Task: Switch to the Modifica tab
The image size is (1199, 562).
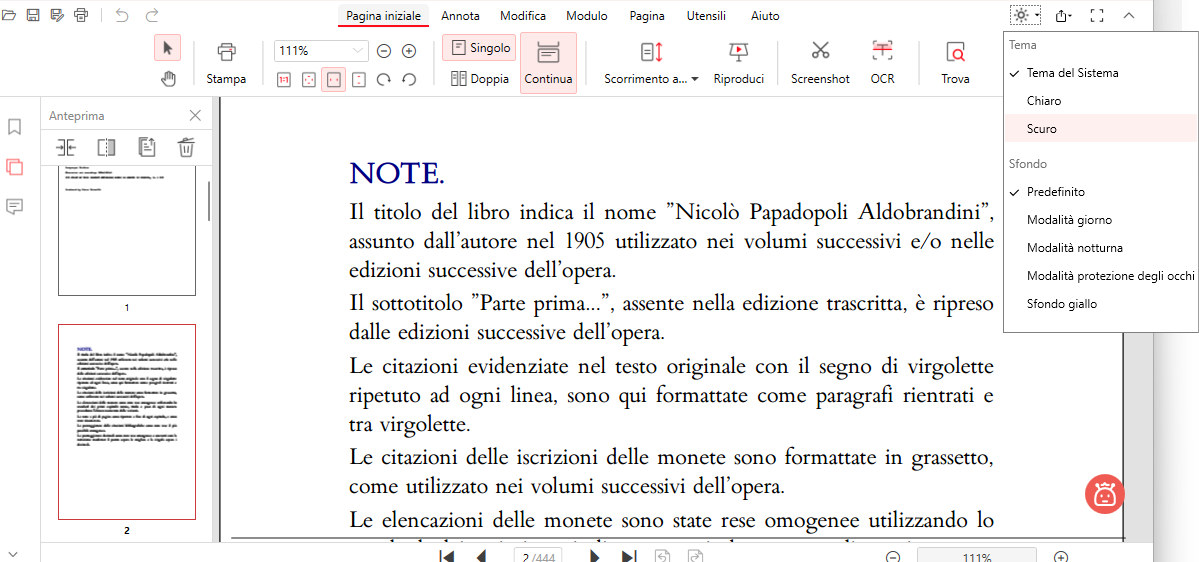Action: click(522, 16)
